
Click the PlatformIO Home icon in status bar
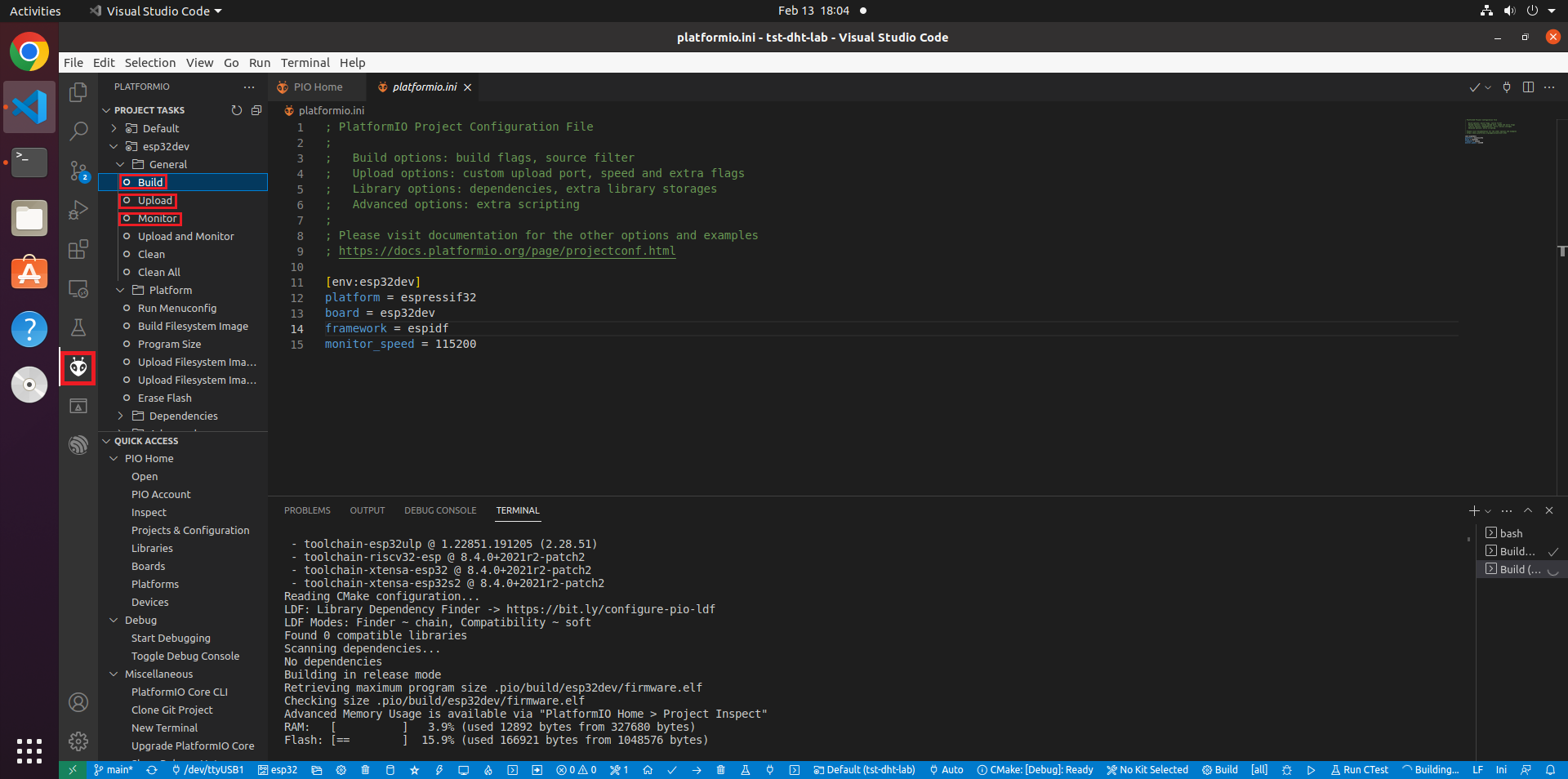[x=648, y=770]
